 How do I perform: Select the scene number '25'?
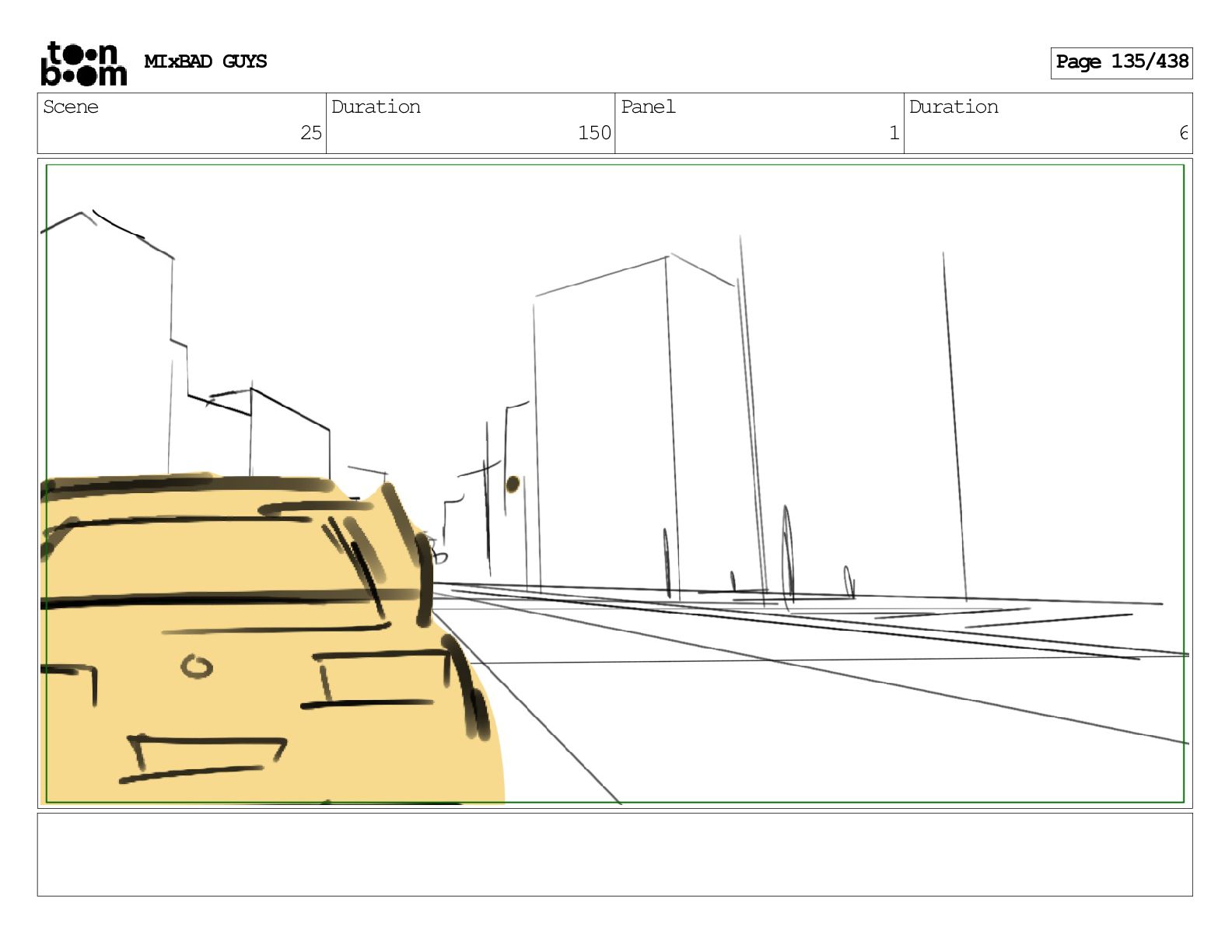coord(311,133)
